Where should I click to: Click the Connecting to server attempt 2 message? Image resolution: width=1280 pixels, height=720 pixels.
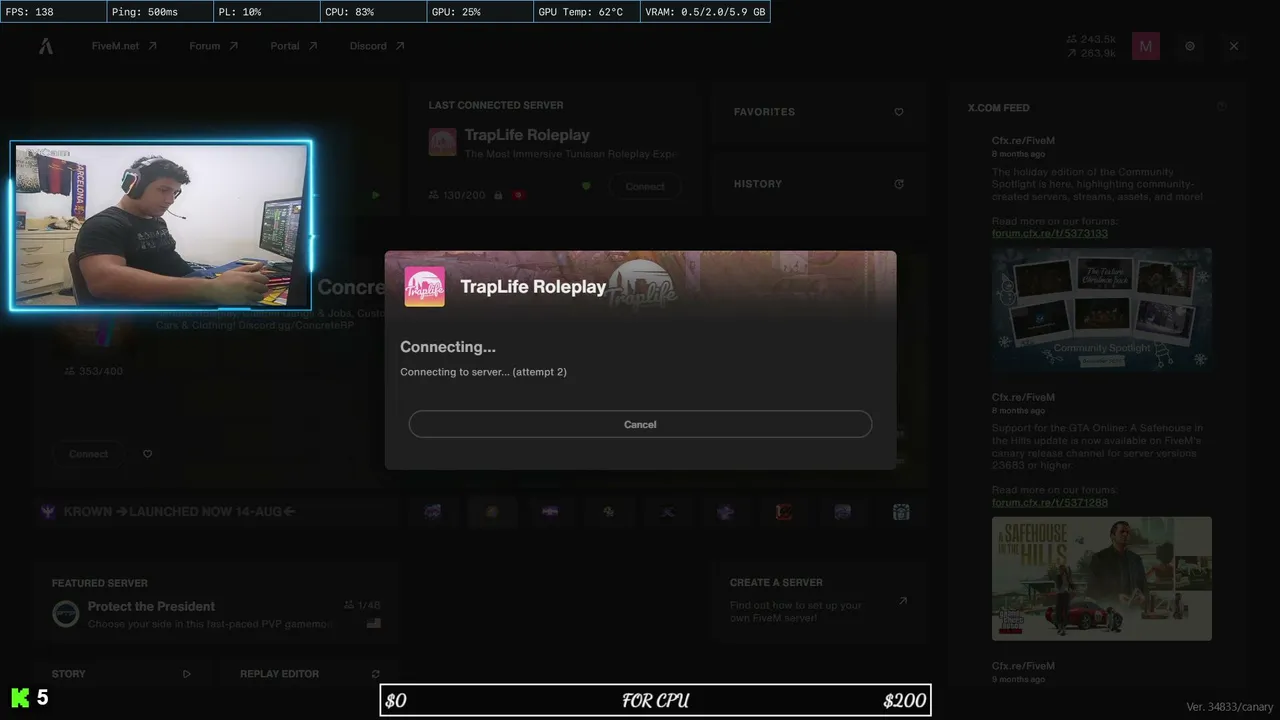coord(483,372)
